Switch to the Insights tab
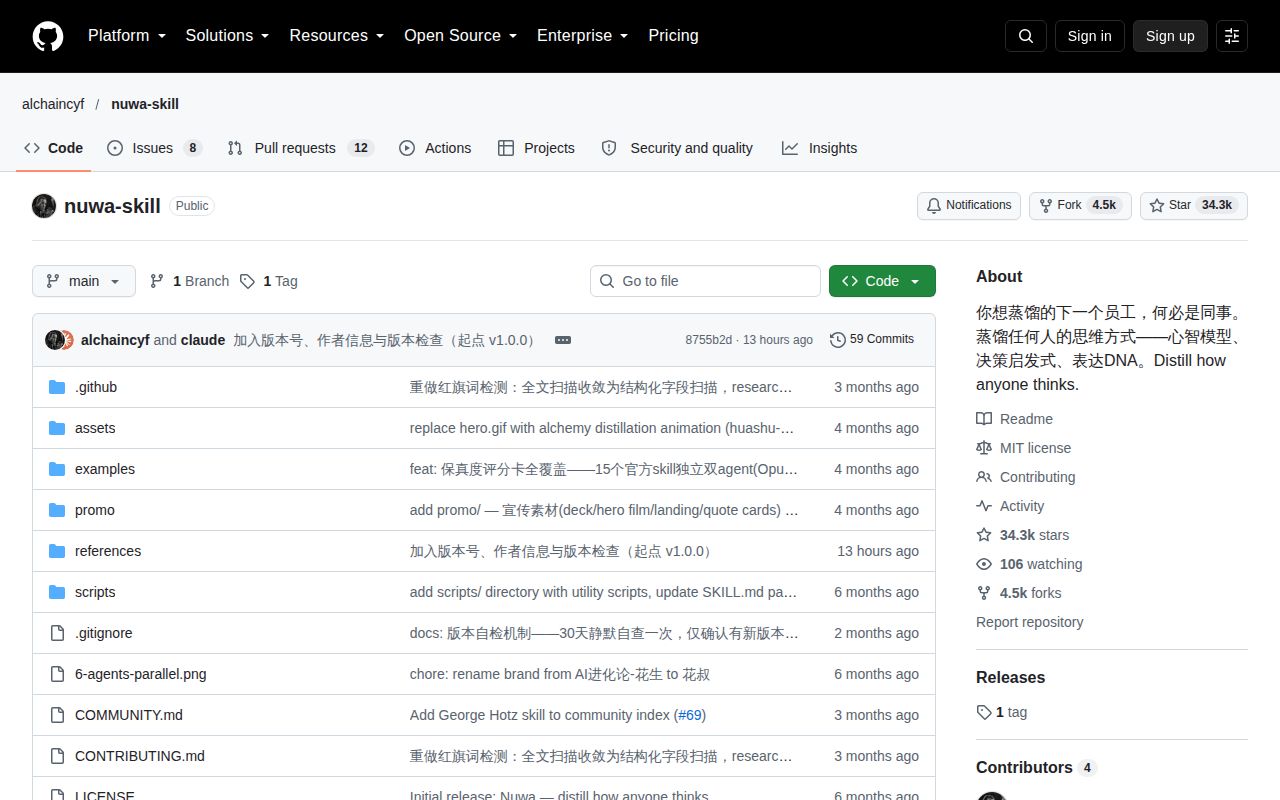This screenshot has width=1280, height=800. pyautogui.click(x=820, y=148)
